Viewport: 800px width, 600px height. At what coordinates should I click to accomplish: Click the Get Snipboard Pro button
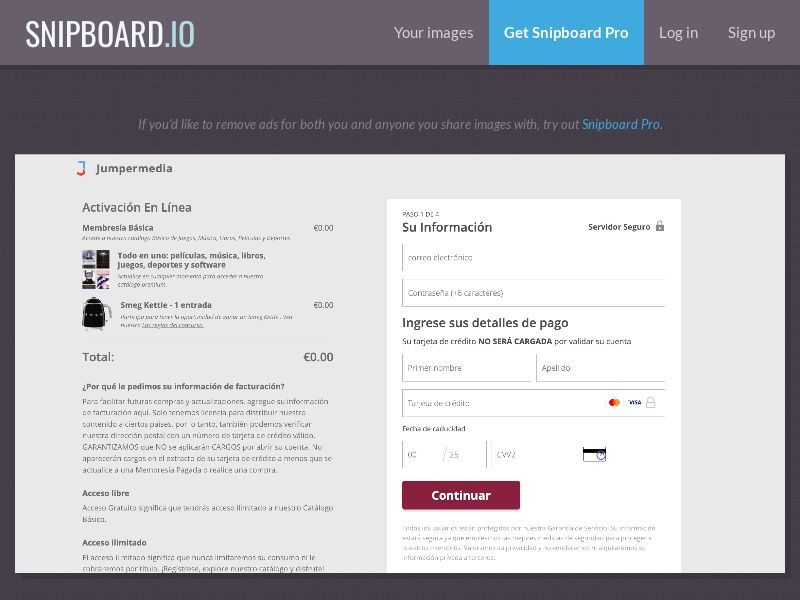[566, 33]
